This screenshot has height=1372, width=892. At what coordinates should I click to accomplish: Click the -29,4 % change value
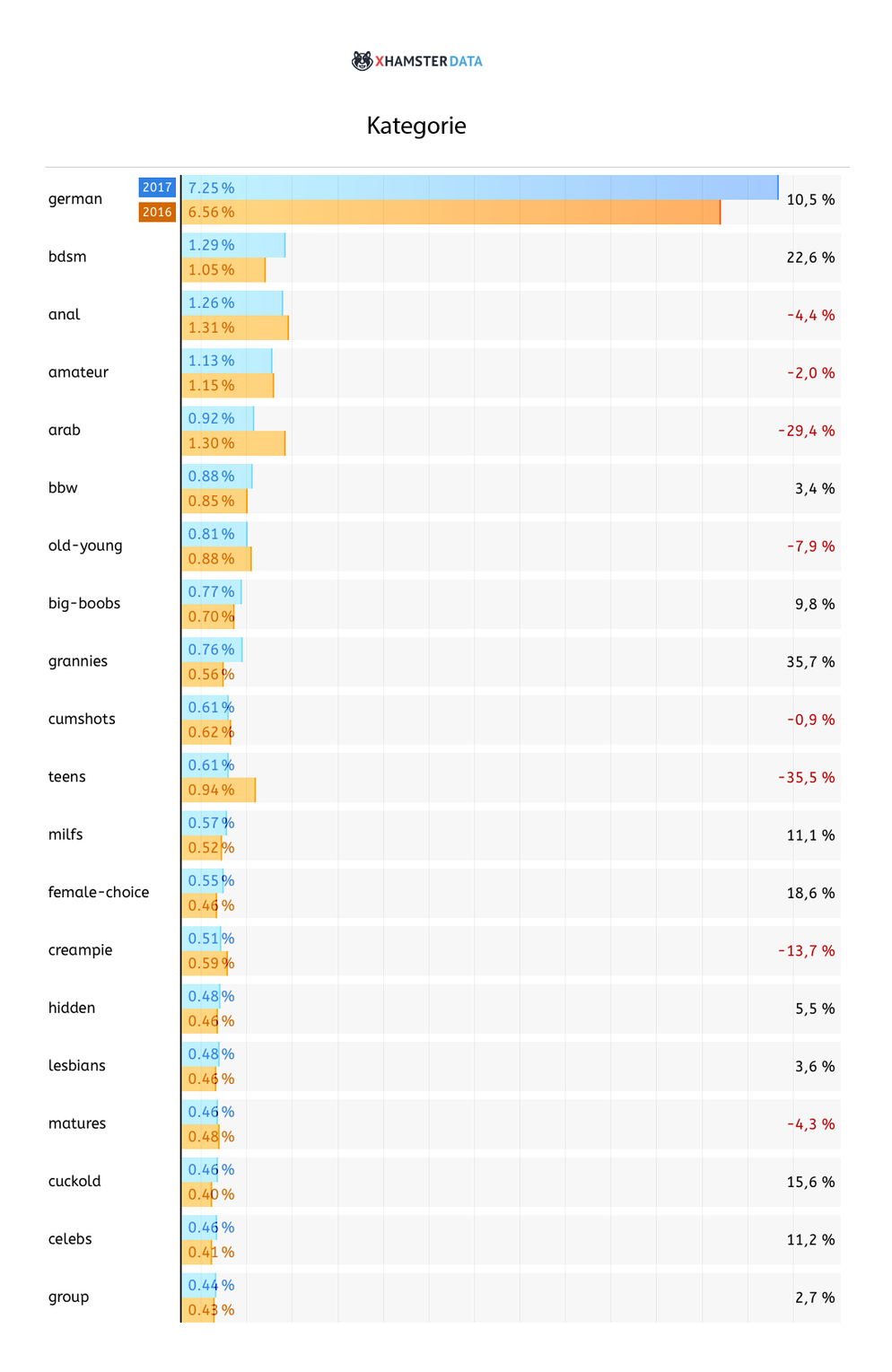click(x=806, y=432)
